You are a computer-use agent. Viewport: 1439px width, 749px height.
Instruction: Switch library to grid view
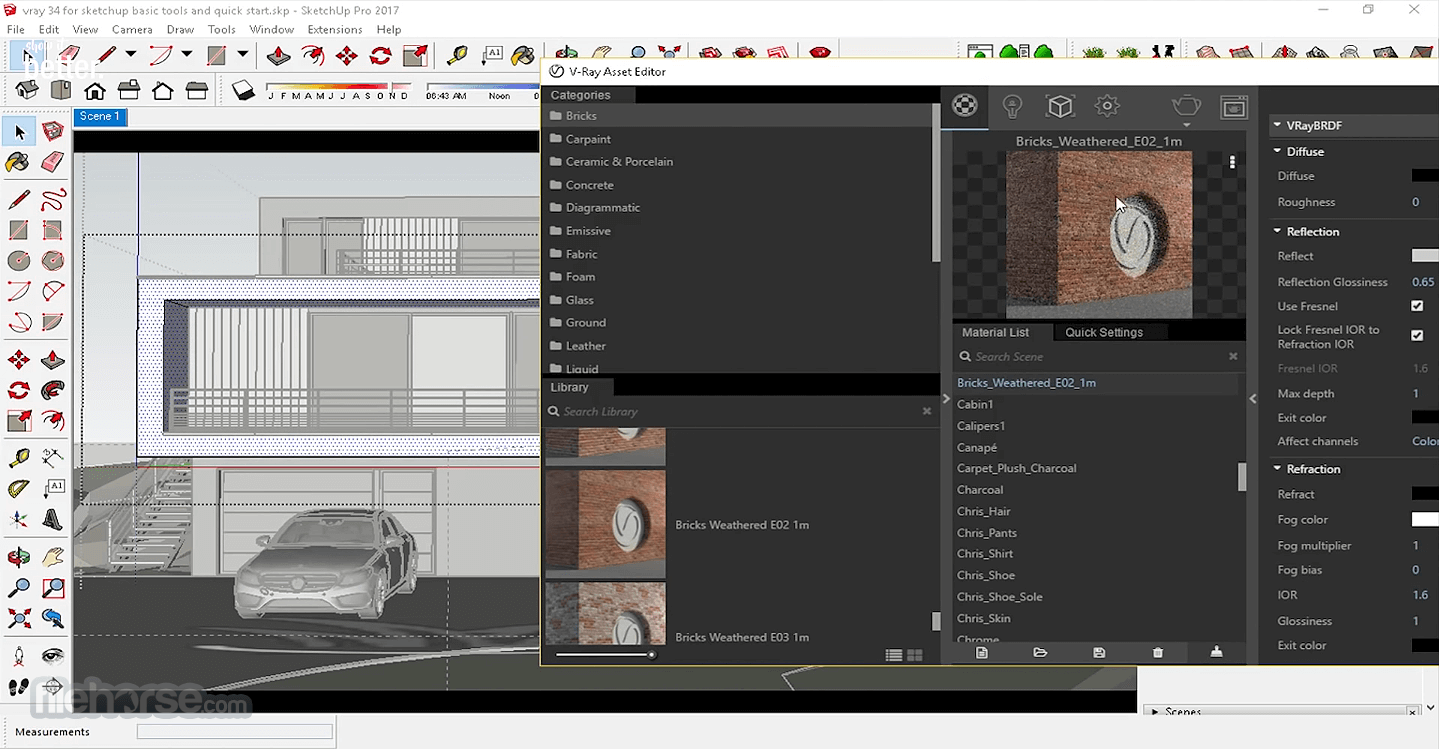(x=914, y=656)
